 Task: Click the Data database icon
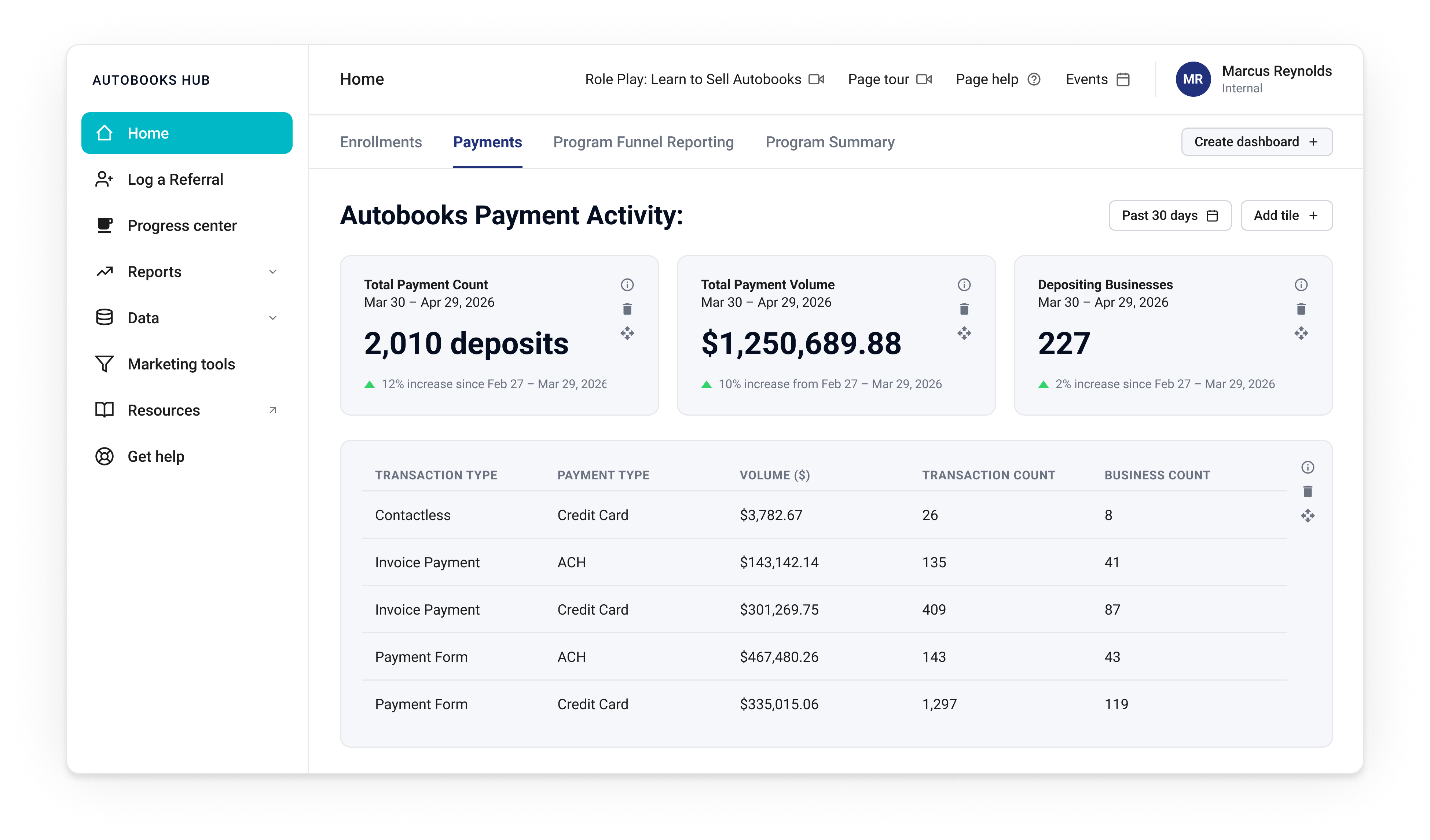(x=104, y=318)
